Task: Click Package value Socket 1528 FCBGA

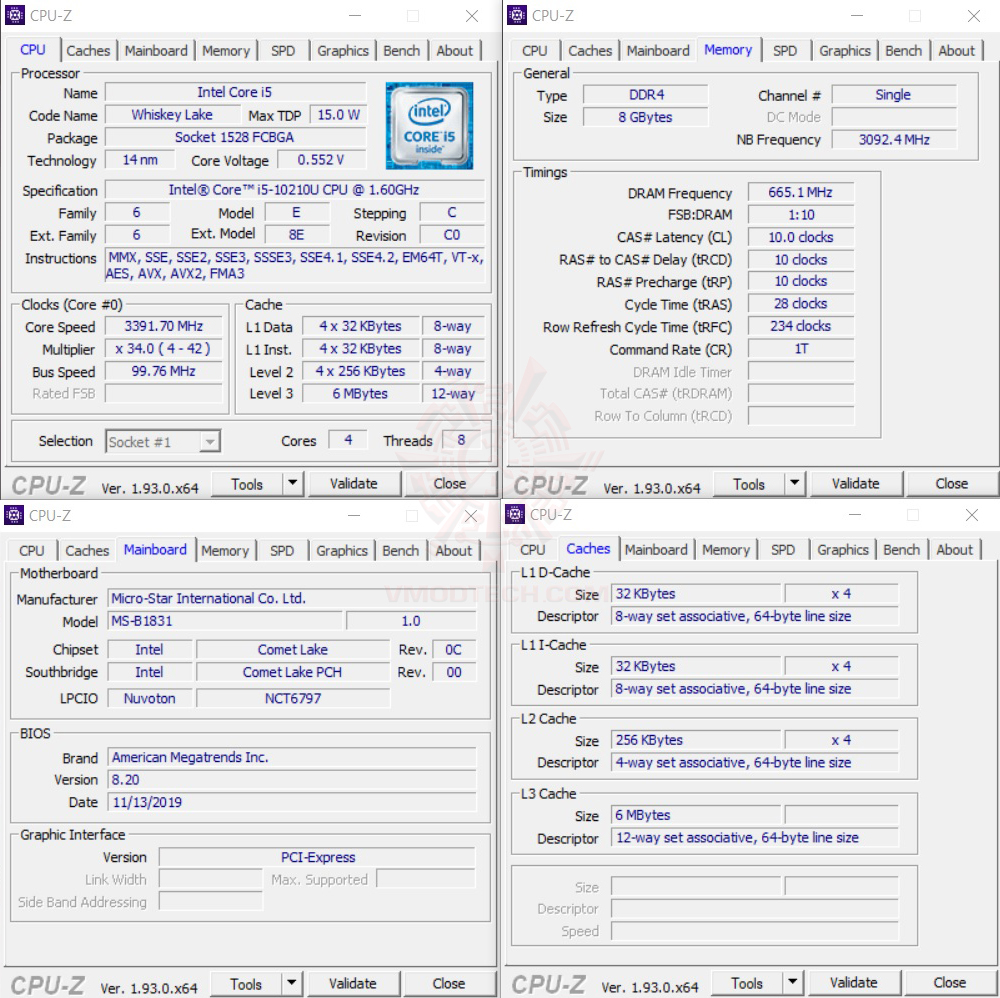Action: coord(235,137)
